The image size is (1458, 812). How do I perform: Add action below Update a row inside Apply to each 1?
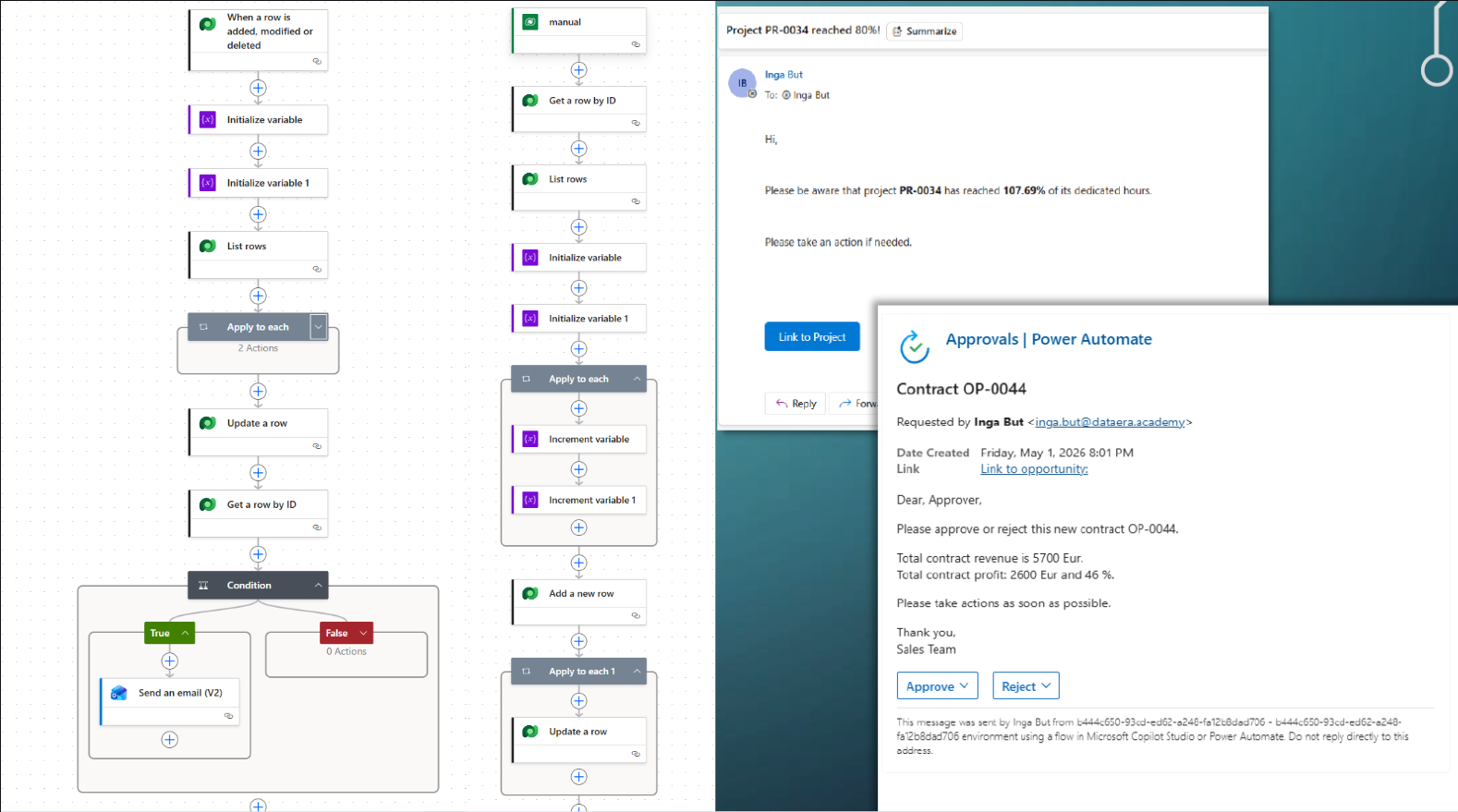coord(578,777)
